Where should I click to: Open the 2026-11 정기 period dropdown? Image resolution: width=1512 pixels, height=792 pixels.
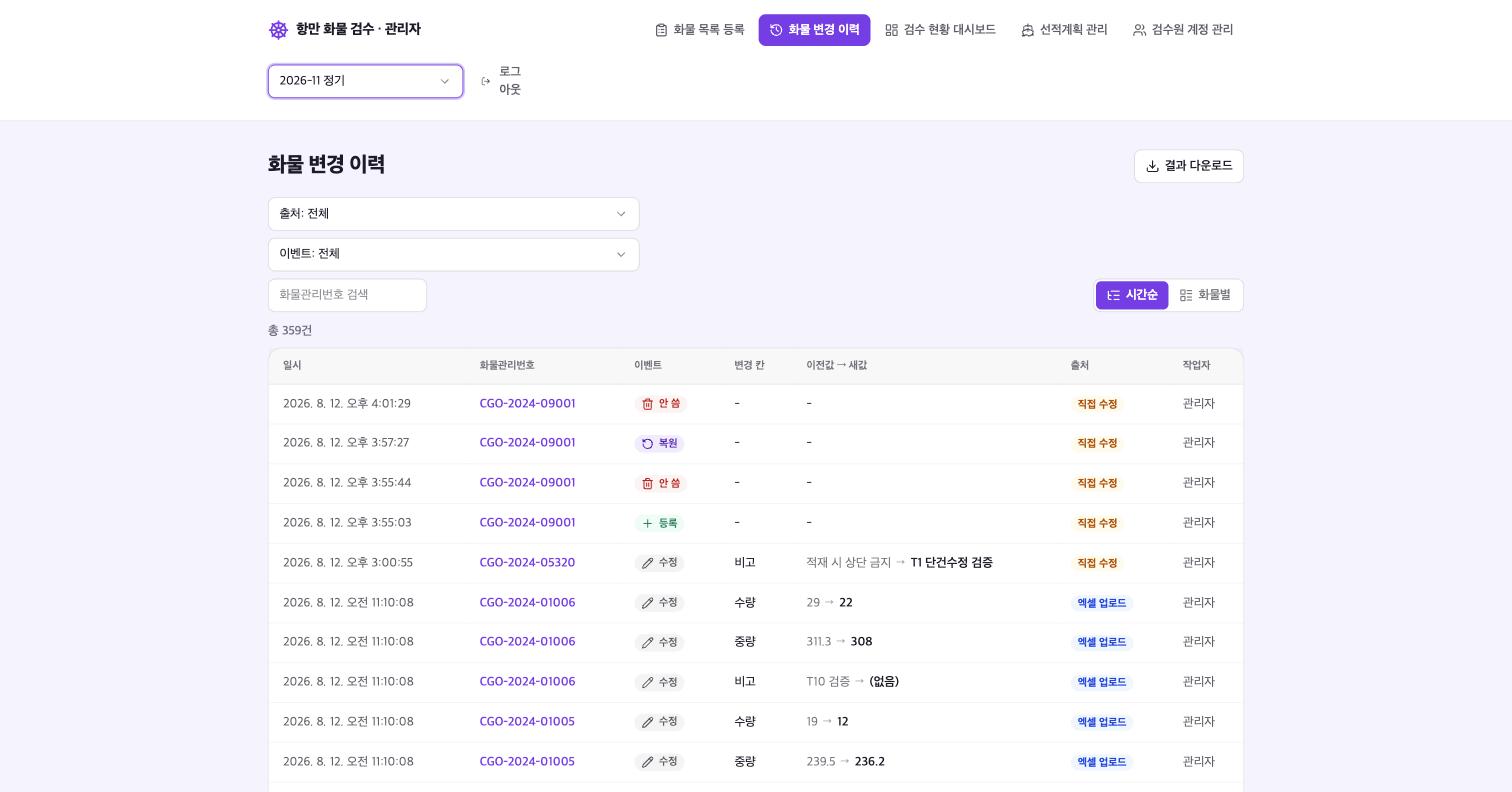365,81
